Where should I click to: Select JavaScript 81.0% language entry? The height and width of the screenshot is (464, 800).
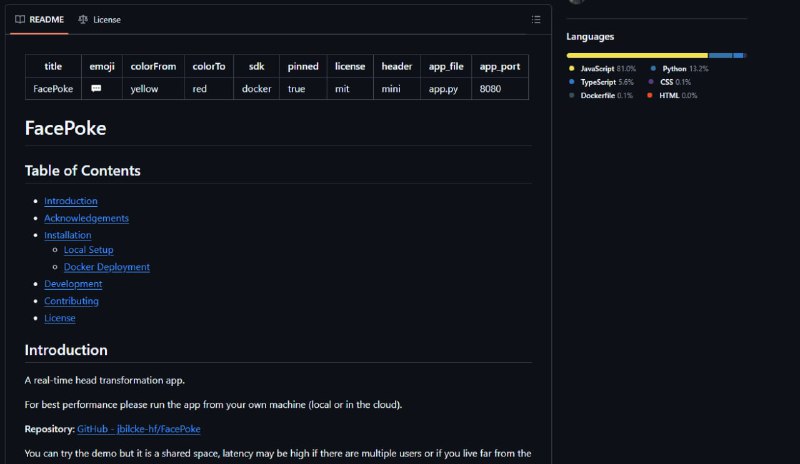coord(602,68)
